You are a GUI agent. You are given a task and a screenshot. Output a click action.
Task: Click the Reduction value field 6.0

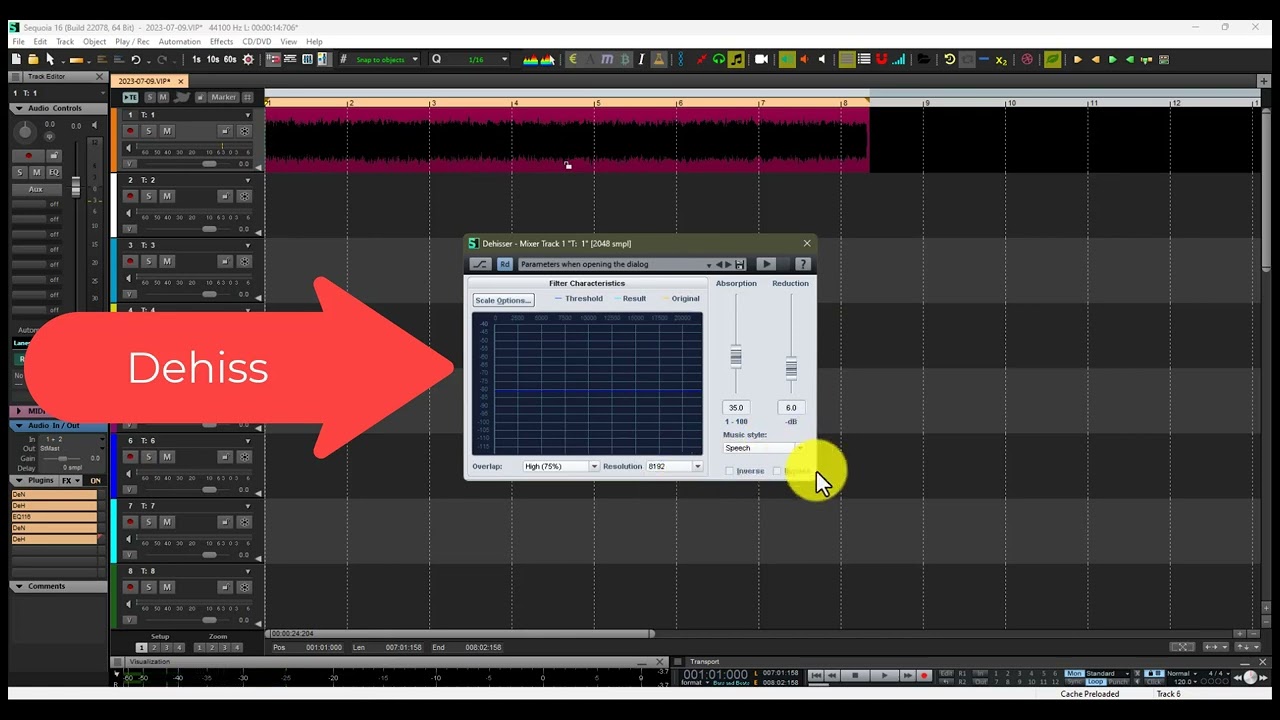[791, 408]
